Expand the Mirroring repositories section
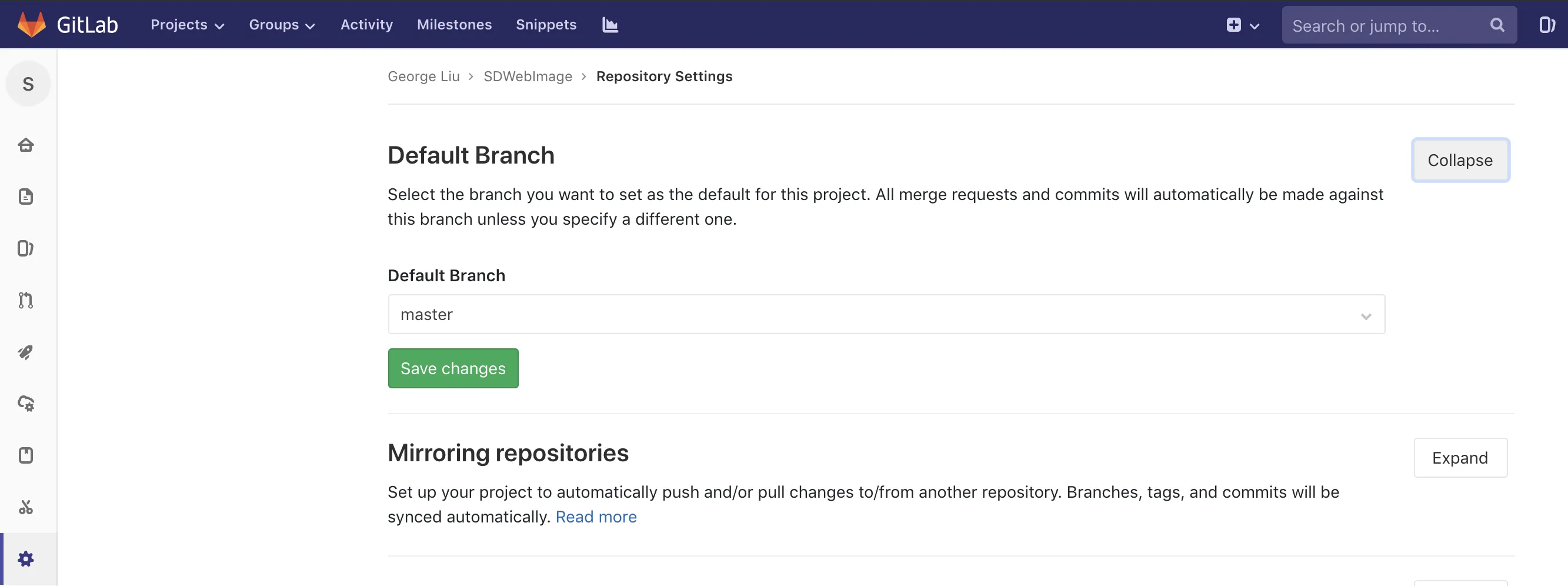This screenshot has height=586, width=1568. (x=1460, y=458)
